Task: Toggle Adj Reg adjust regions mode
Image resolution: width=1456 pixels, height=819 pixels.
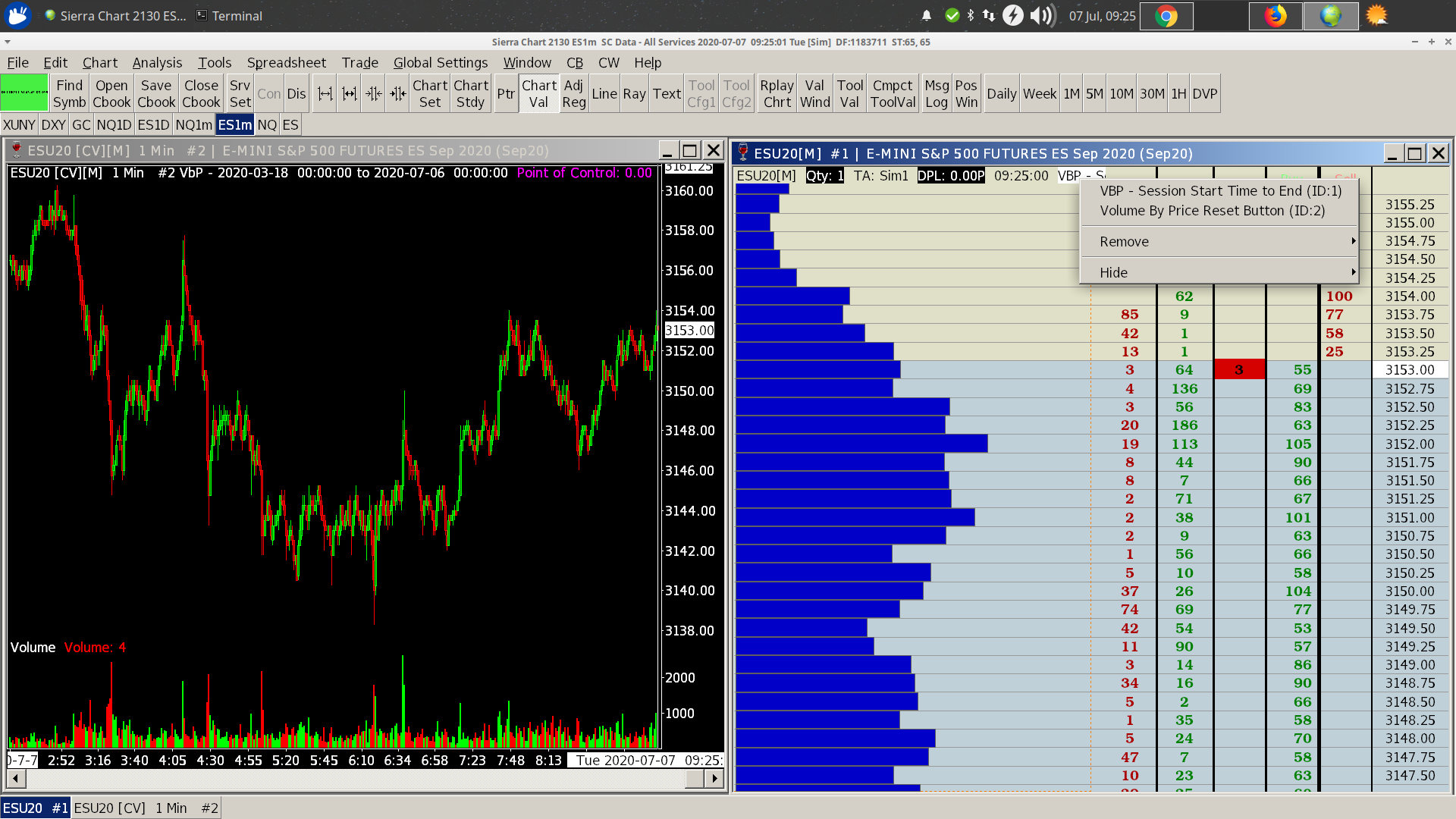Action: [x=574, y=93]
